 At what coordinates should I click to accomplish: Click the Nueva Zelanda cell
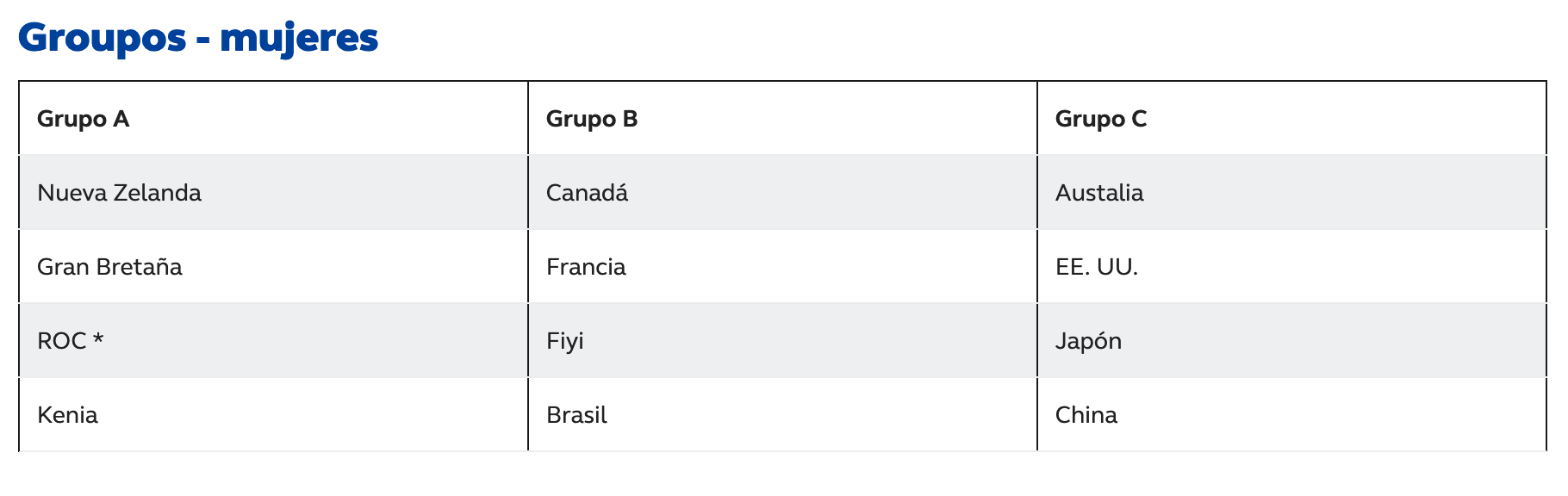(119, 193)
